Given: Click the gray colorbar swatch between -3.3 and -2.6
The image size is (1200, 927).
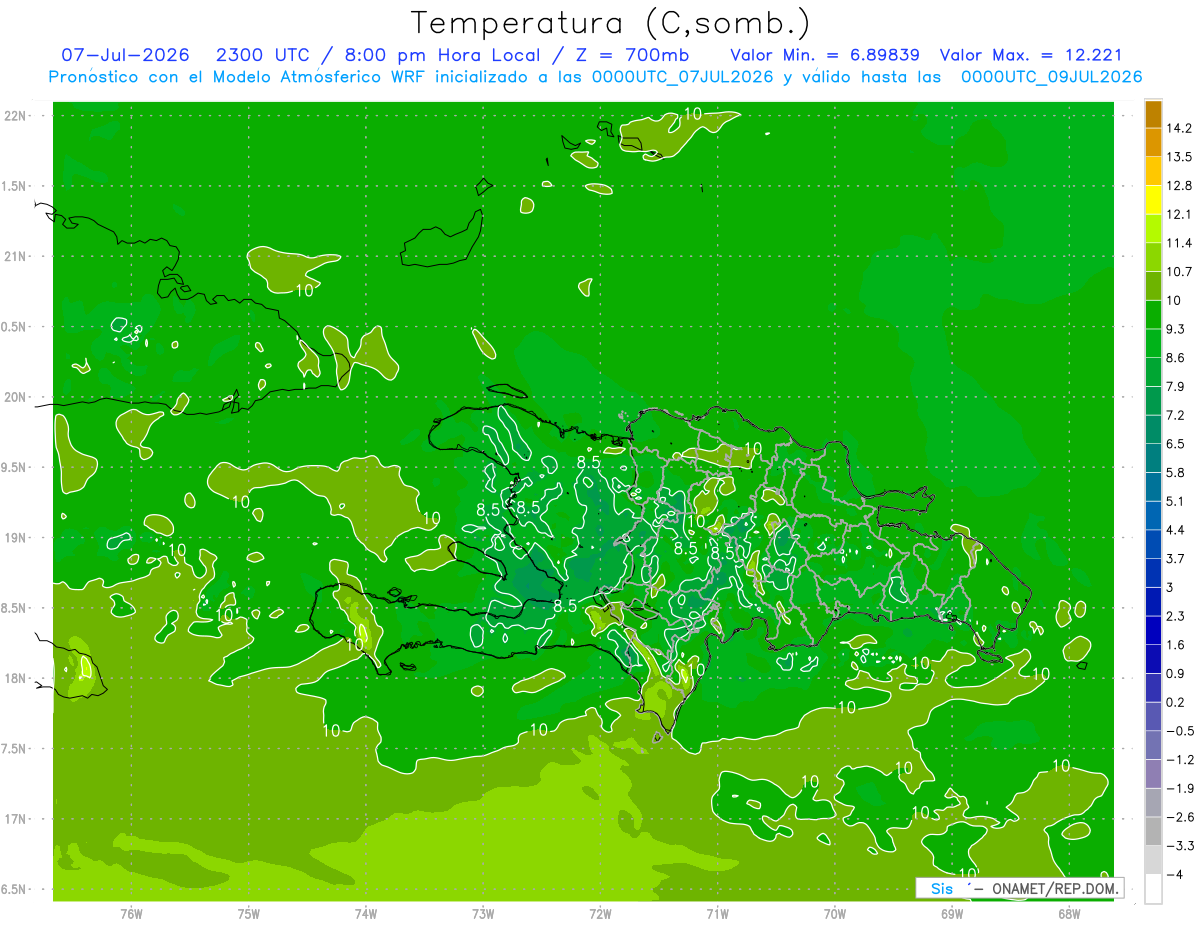Looking at the screenshot, I should pyautogui.click(x=1153, y=831).
